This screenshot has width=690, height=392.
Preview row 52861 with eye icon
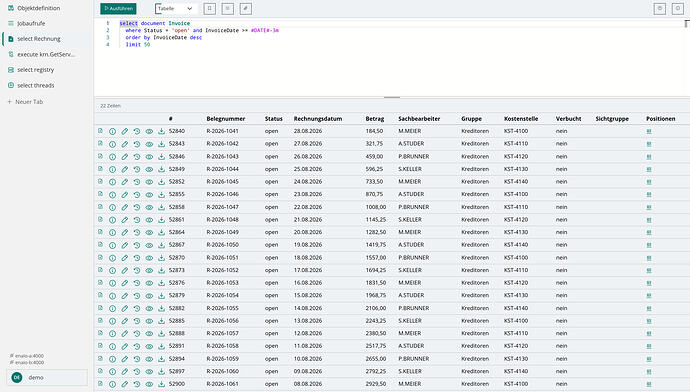tap(149, 220)
